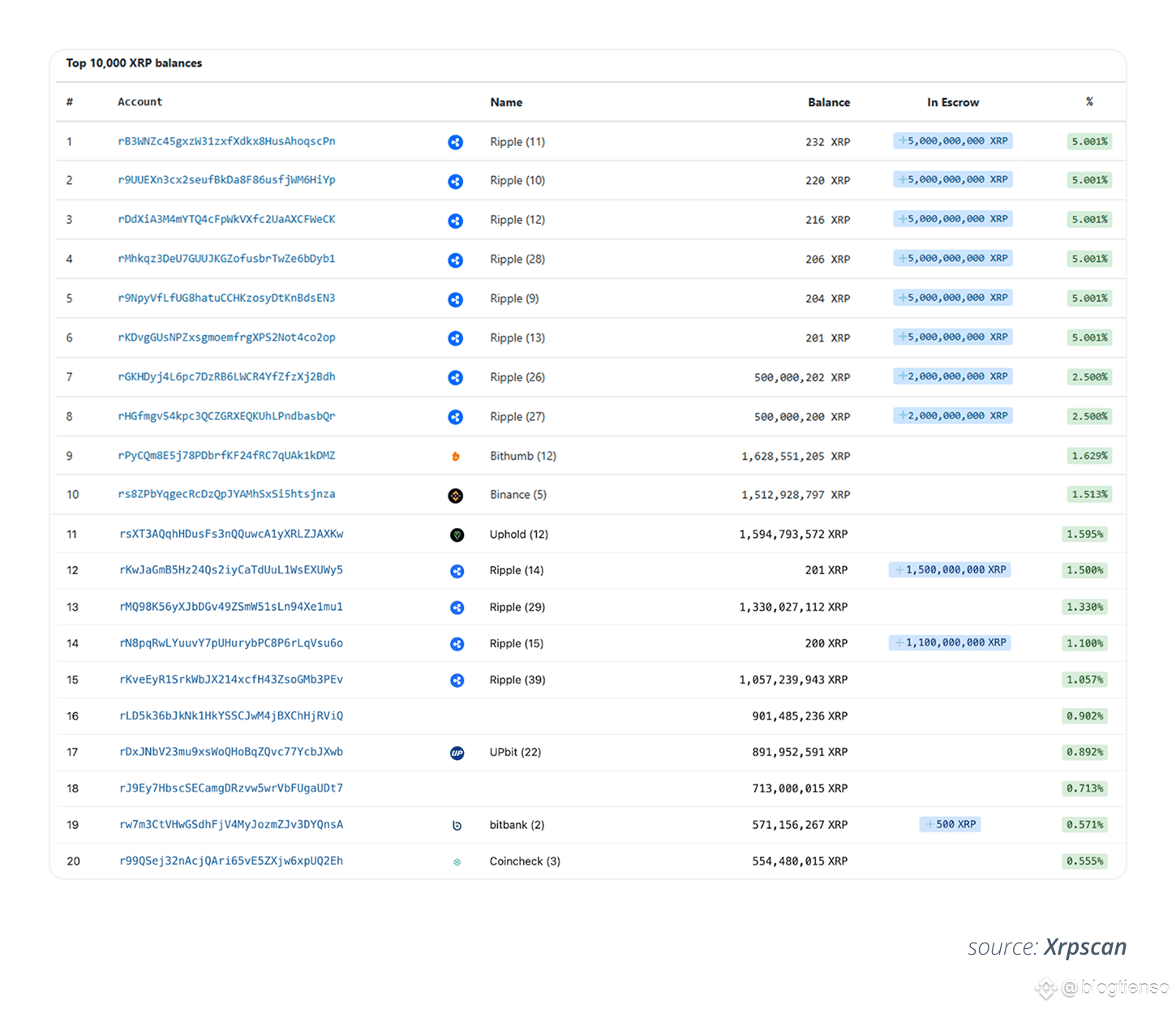Click the +500 XRP escrow badge for bitbank
Image resolution: width=1176 pixels, height=1009 pixels.
click(x=951, y=825)
